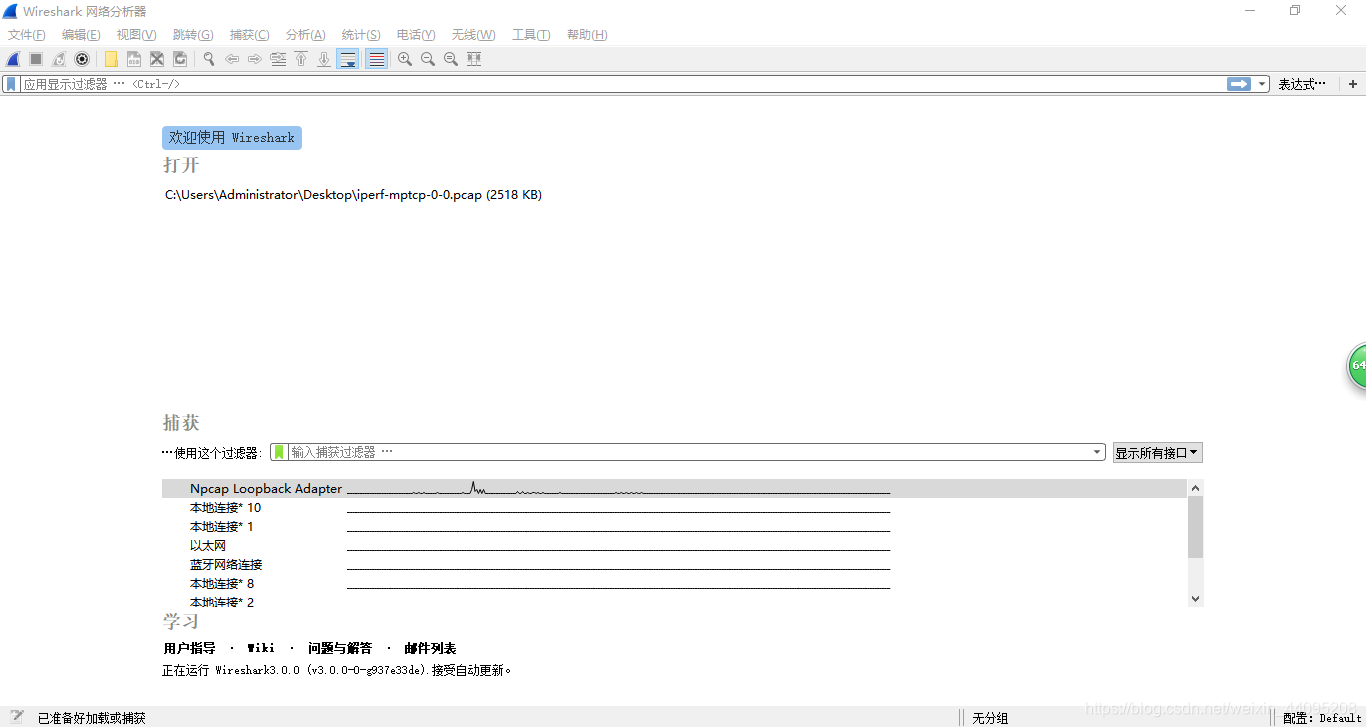The width and height of the screenshot is (1366, 727).
Task: Add a filter button with plus icon
Action: (x=1353, y=85)
